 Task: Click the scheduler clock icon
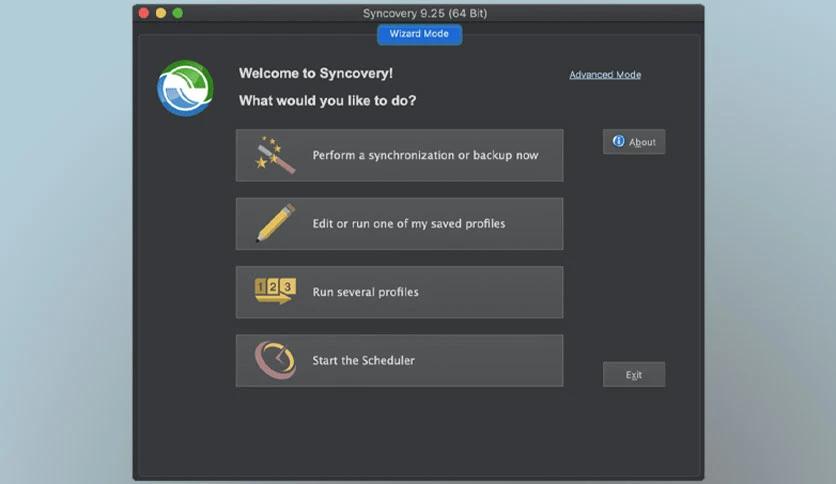pos(275,360)
